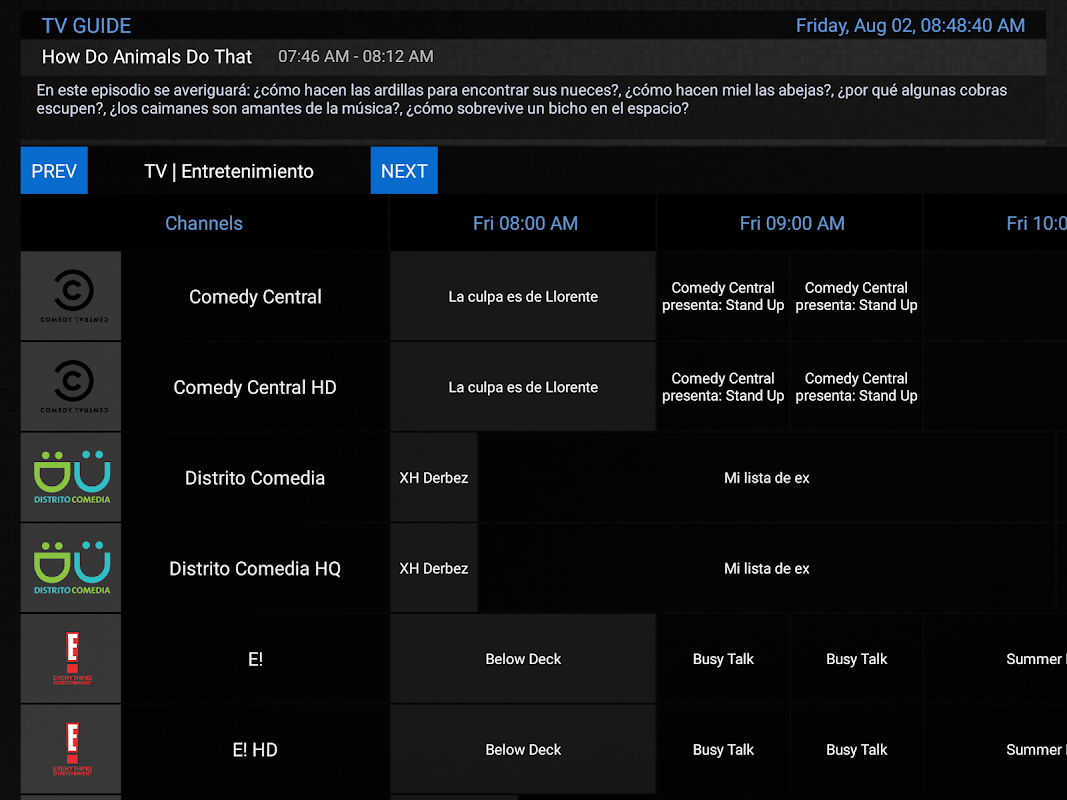Select first Busy Talk on the E! channel
The image size is (1067, 800).
723,659
